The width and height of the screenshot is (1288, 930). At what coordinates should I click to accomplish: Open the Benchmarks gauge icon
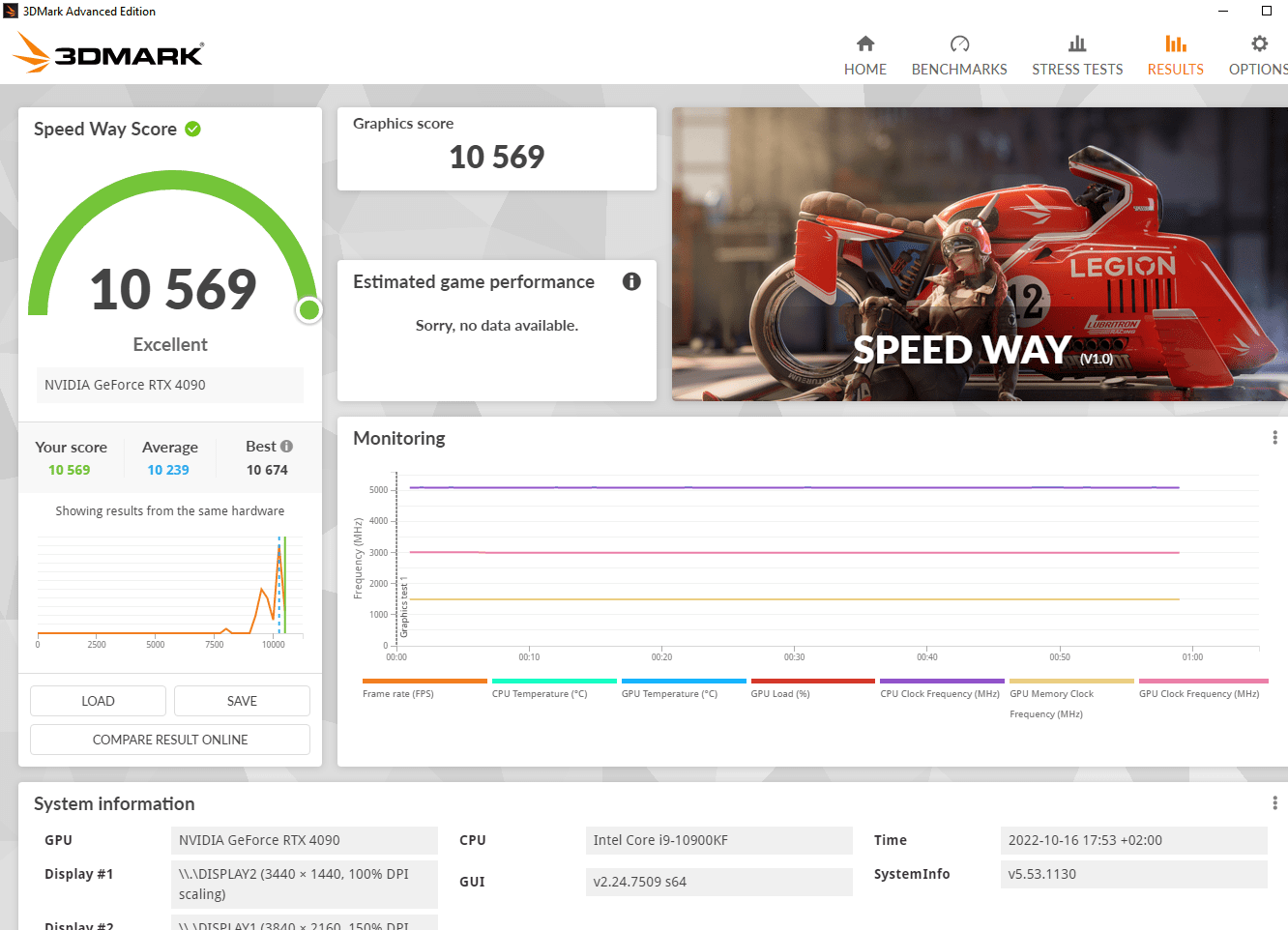coord(959,44)
